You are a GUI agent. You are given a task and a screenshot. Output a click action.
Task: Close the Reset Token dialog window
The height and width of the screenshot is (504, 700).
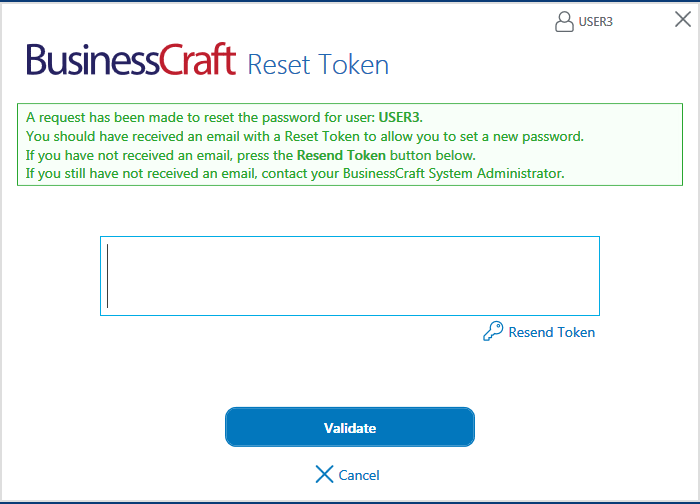coord(683,19)
